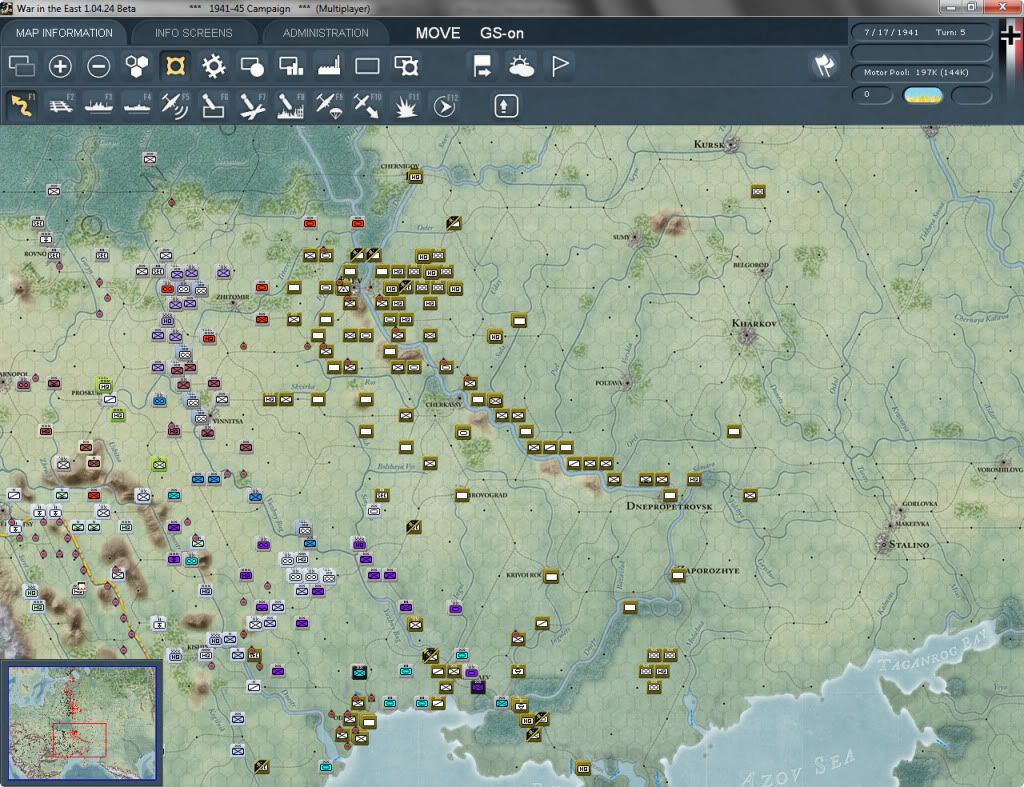Viewport: 1024px width, 787px height.
Task: Click the empty rectangle toolbar icon
Action: click(x=367, y=66)
